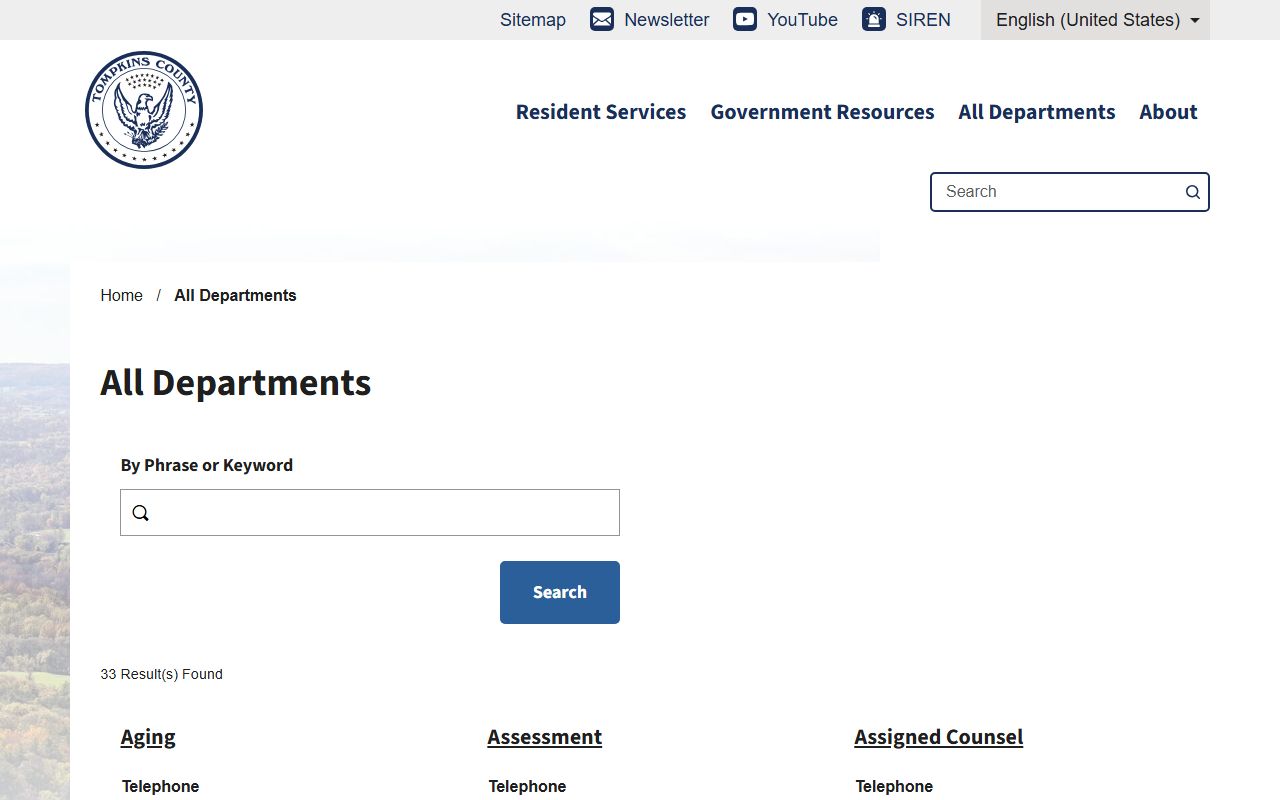Click the By Phrase or Keyword label
The height and width of the screenshot is (800, 1280).
coord(207,465)
